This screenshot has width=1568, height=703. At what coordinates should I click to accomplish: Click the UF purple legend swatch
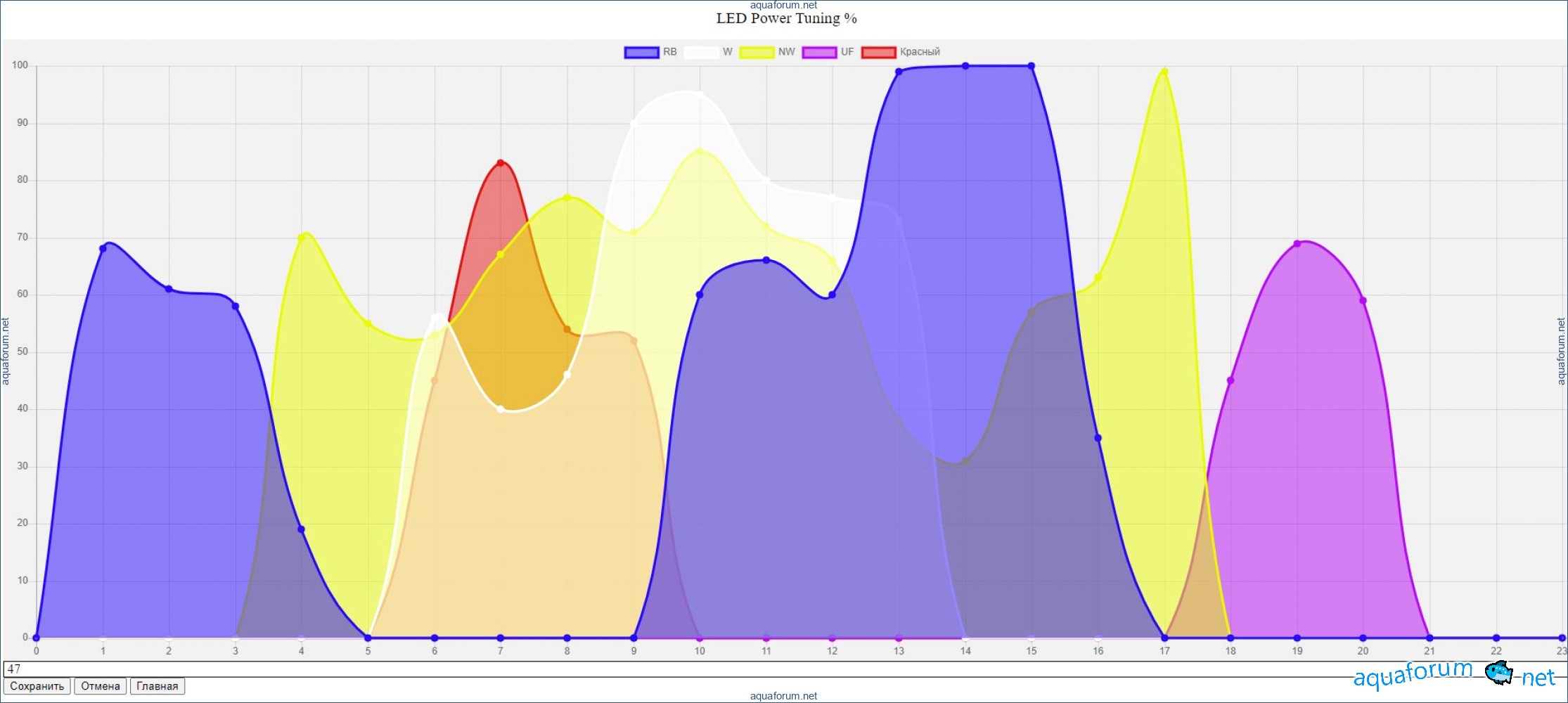click(x=819, y=52)
